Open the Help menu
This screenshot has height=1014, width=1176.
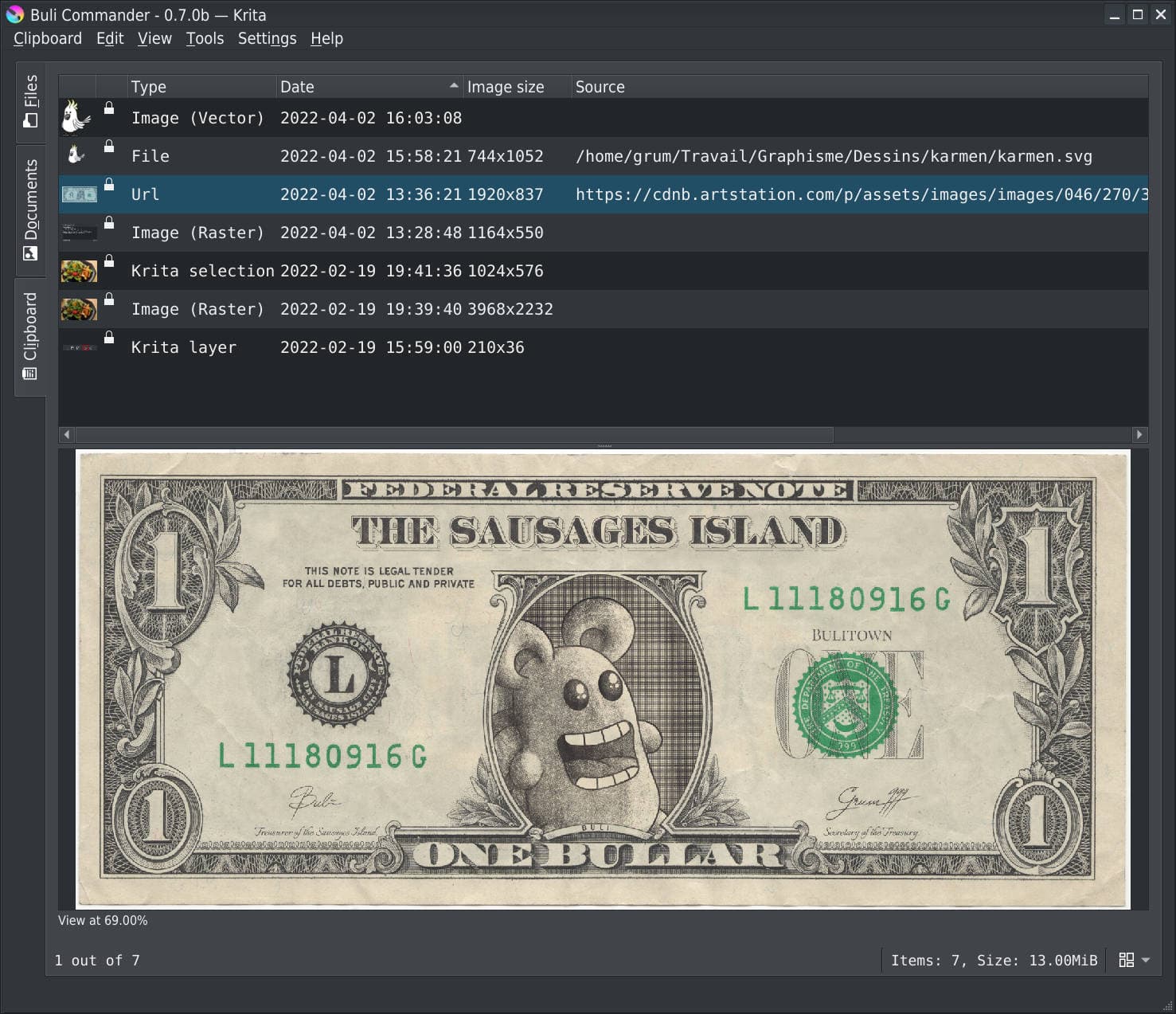326,38
